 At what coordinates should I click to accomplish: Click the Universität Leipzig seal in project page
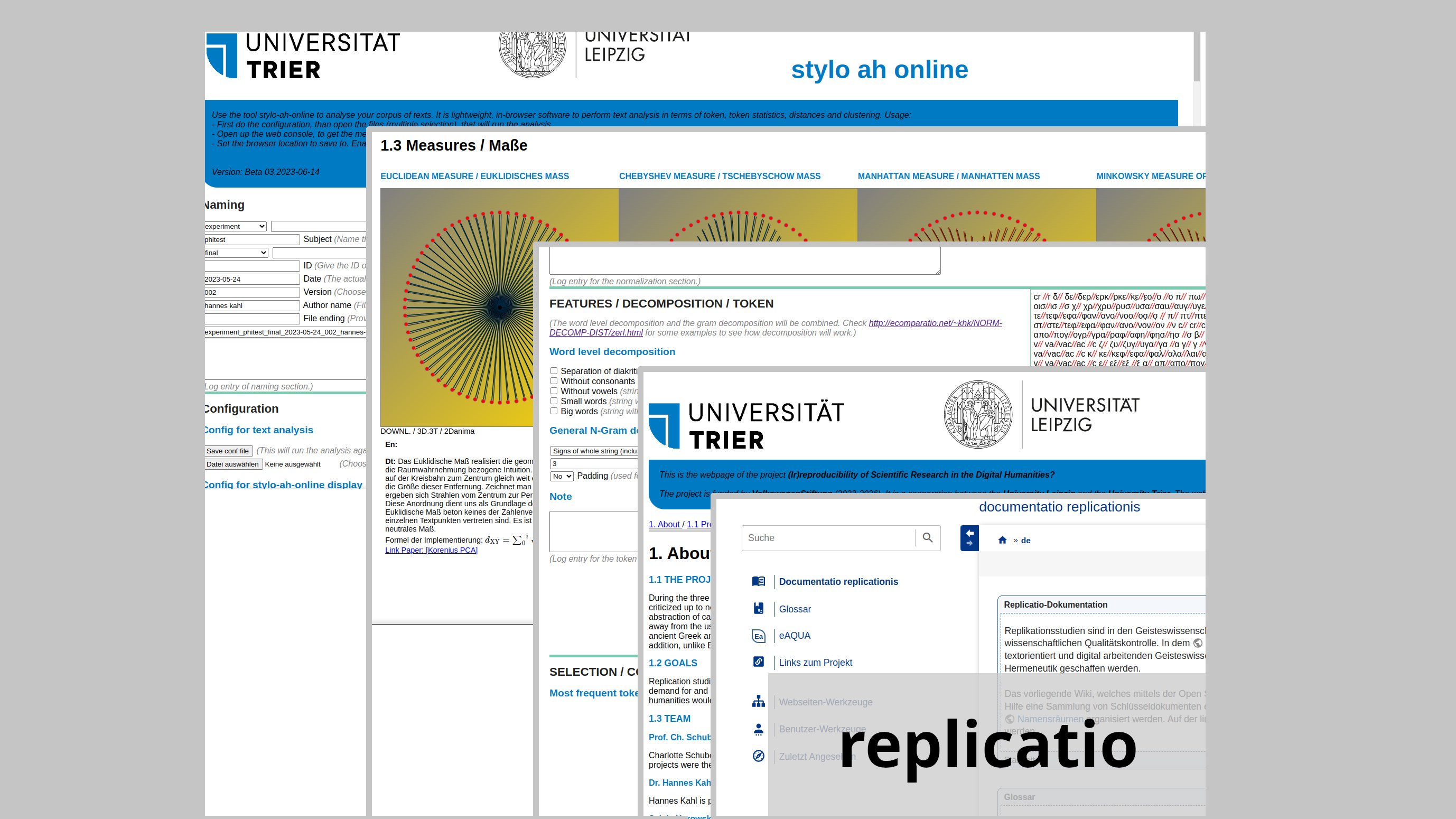pos(978,414)
